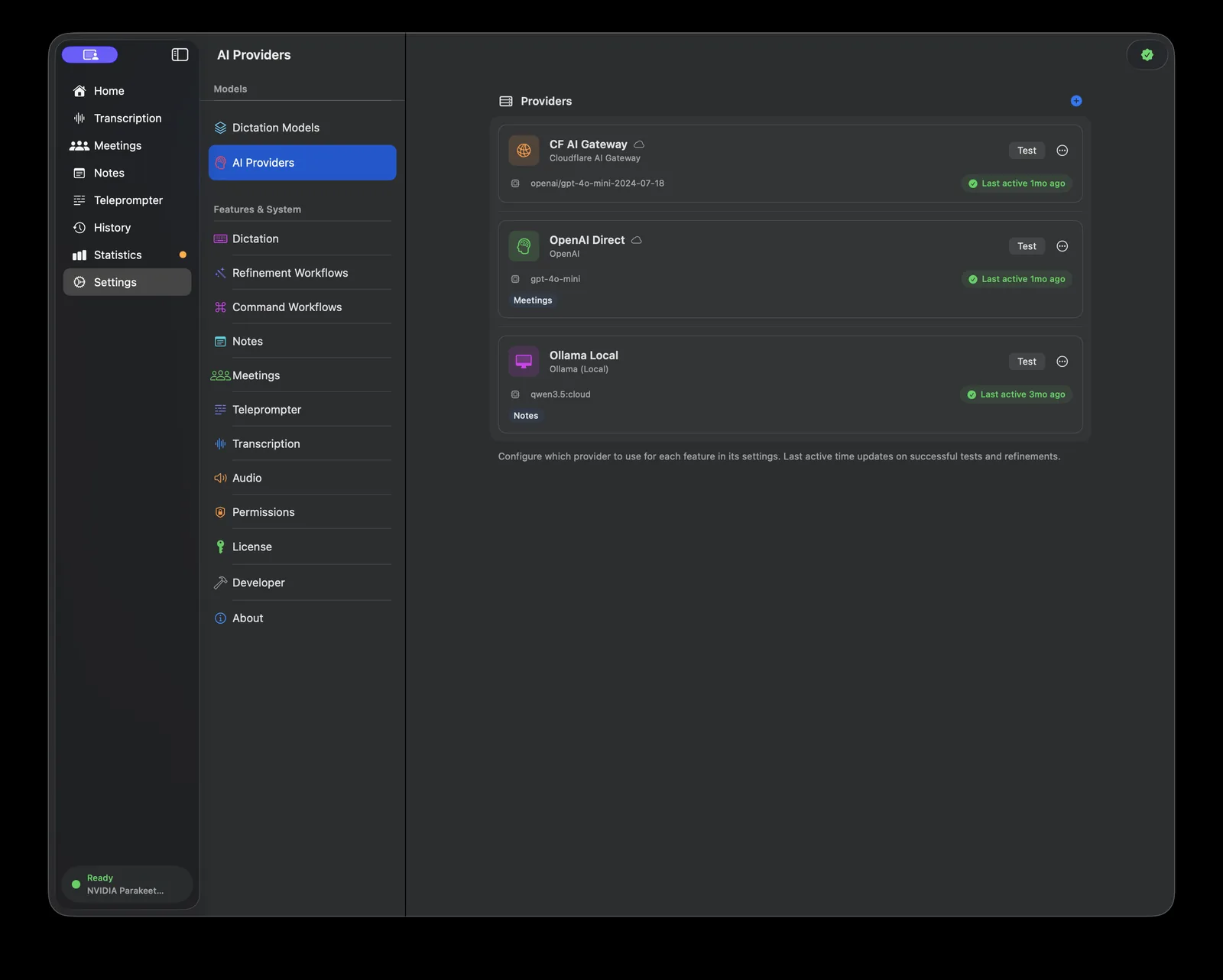Click cloud icon next to OpenAI Direct

(x=636, y=240)
